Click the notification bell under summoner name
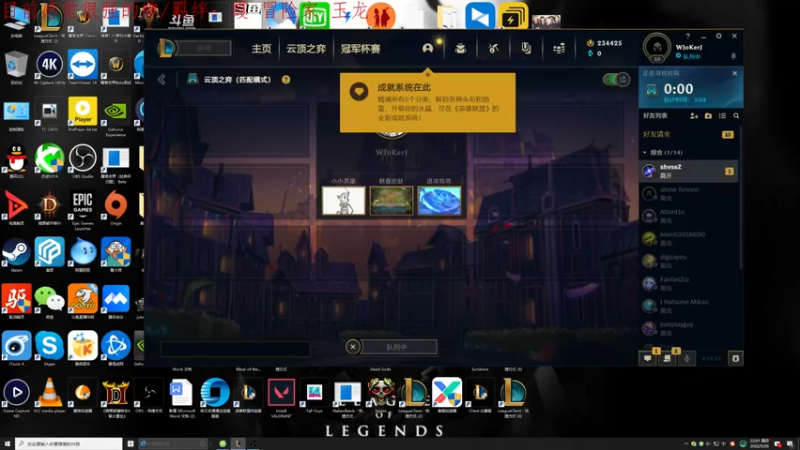Viewport: 800px width, 450px height. tap(733, 56)
